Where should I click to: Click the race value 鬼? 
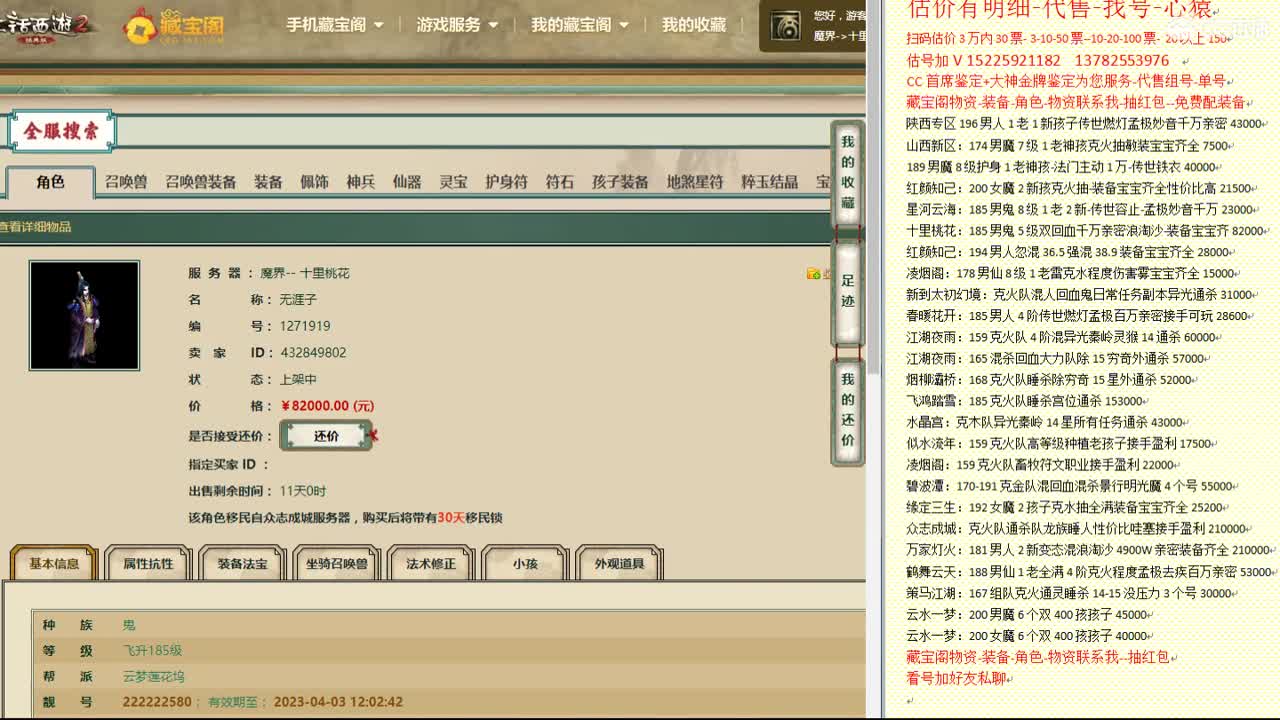point(129,625)
